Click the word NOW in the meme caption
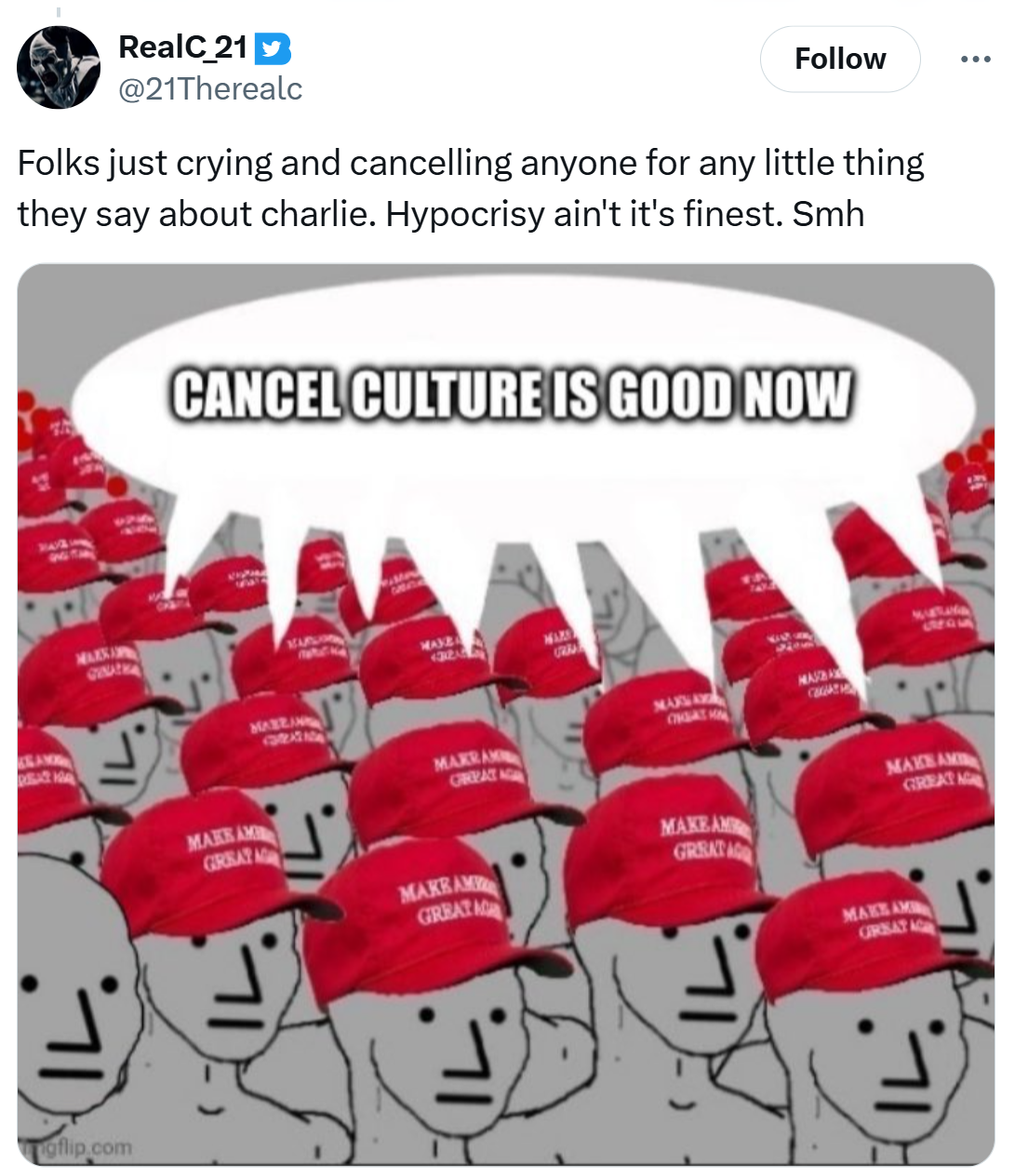 pos(797,394)
